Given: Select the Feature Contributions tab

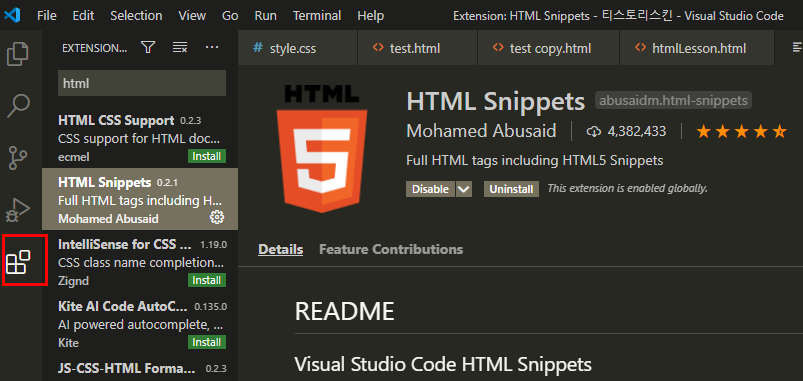Looking at the screenshot, I should pyautogui.click(x=391, y=249).
